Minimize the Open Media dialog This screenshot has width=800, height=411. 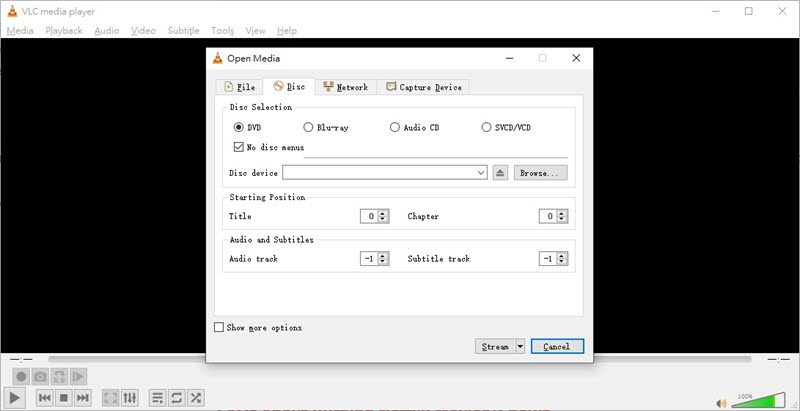[510, 58]
